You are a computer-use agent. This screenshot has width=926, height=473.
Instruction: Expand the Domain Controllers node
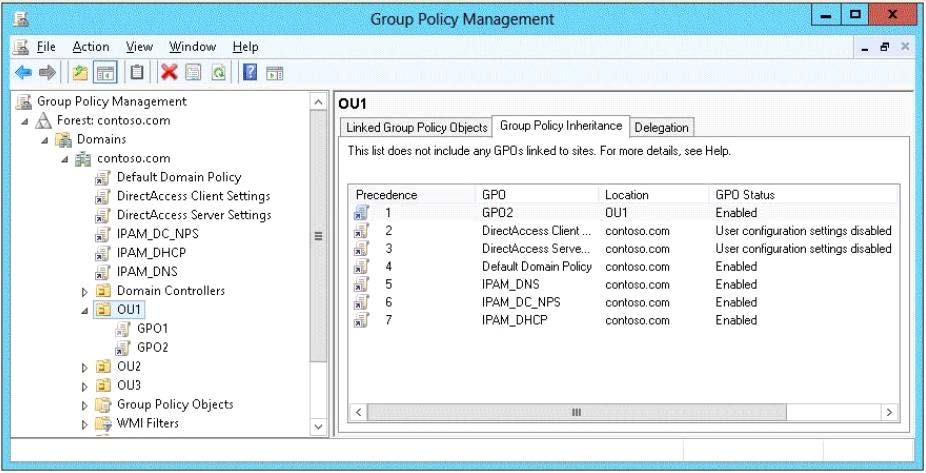(x=85, y=291)
